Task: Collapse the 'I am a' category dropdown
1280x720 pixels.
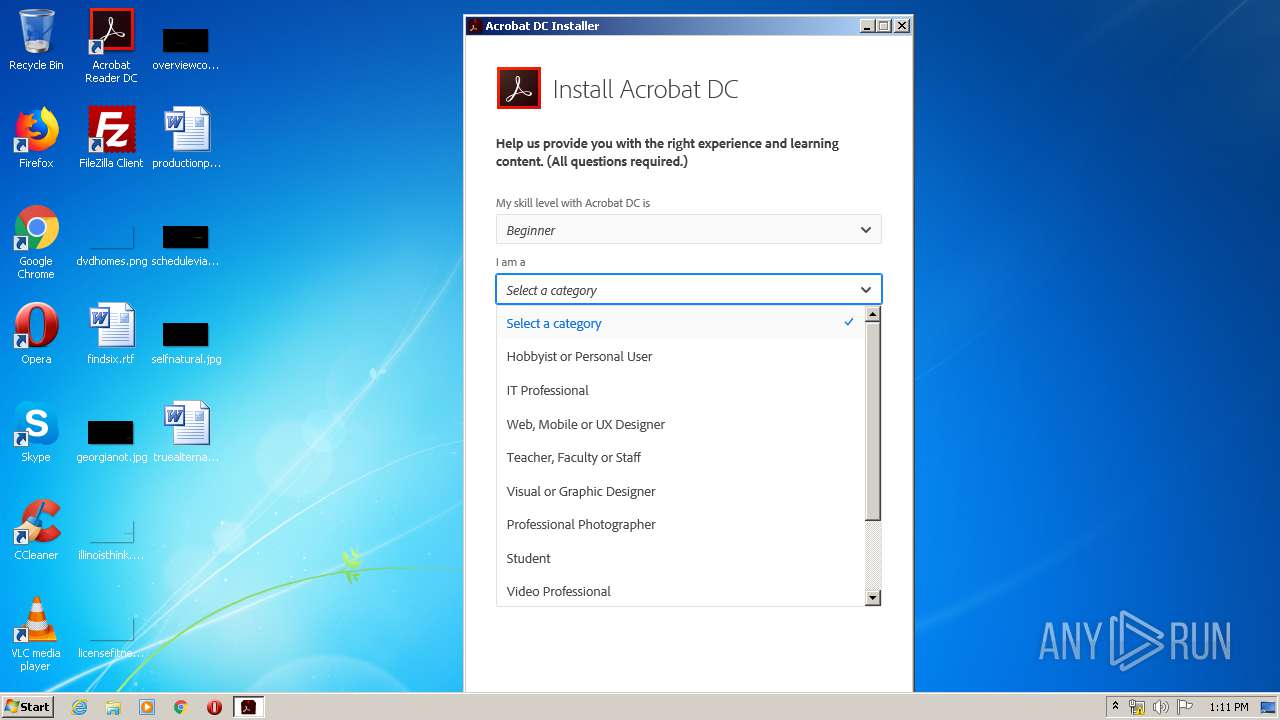Action: coord(688,290)
